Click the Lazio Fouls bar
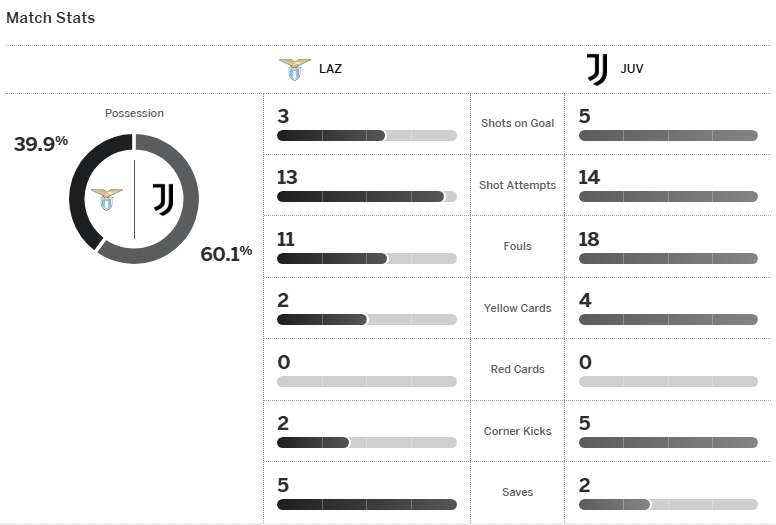This screenshot has height=525, width=776. pos(366,258)
